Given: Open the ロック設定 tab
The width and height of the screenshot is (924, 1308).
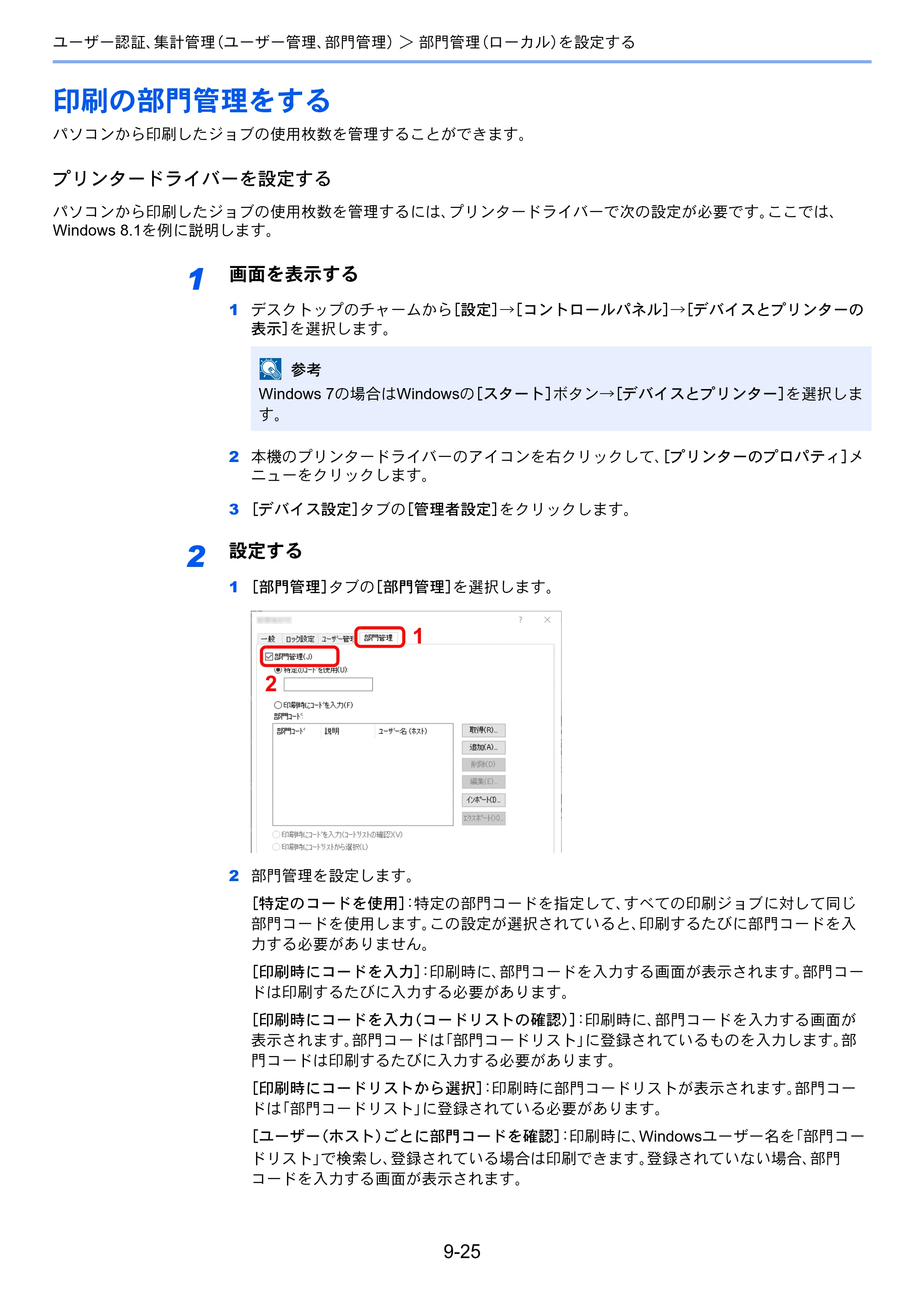Looking at the screenshot, I should [300, 639].
